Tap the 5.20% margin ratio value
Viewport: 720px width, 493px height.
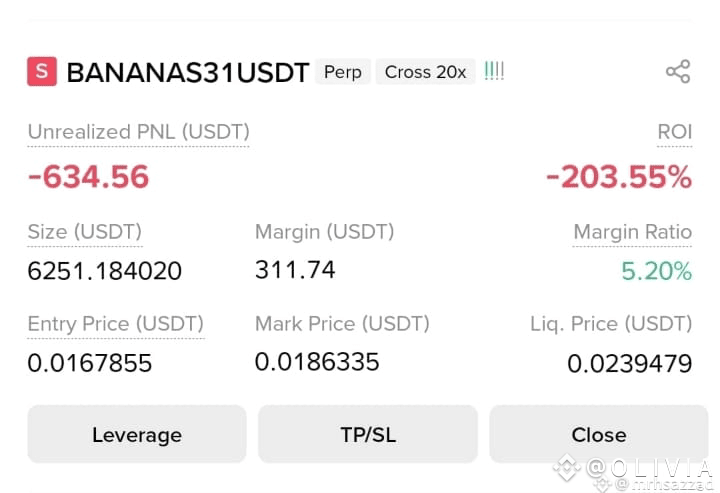click(657, 271)
